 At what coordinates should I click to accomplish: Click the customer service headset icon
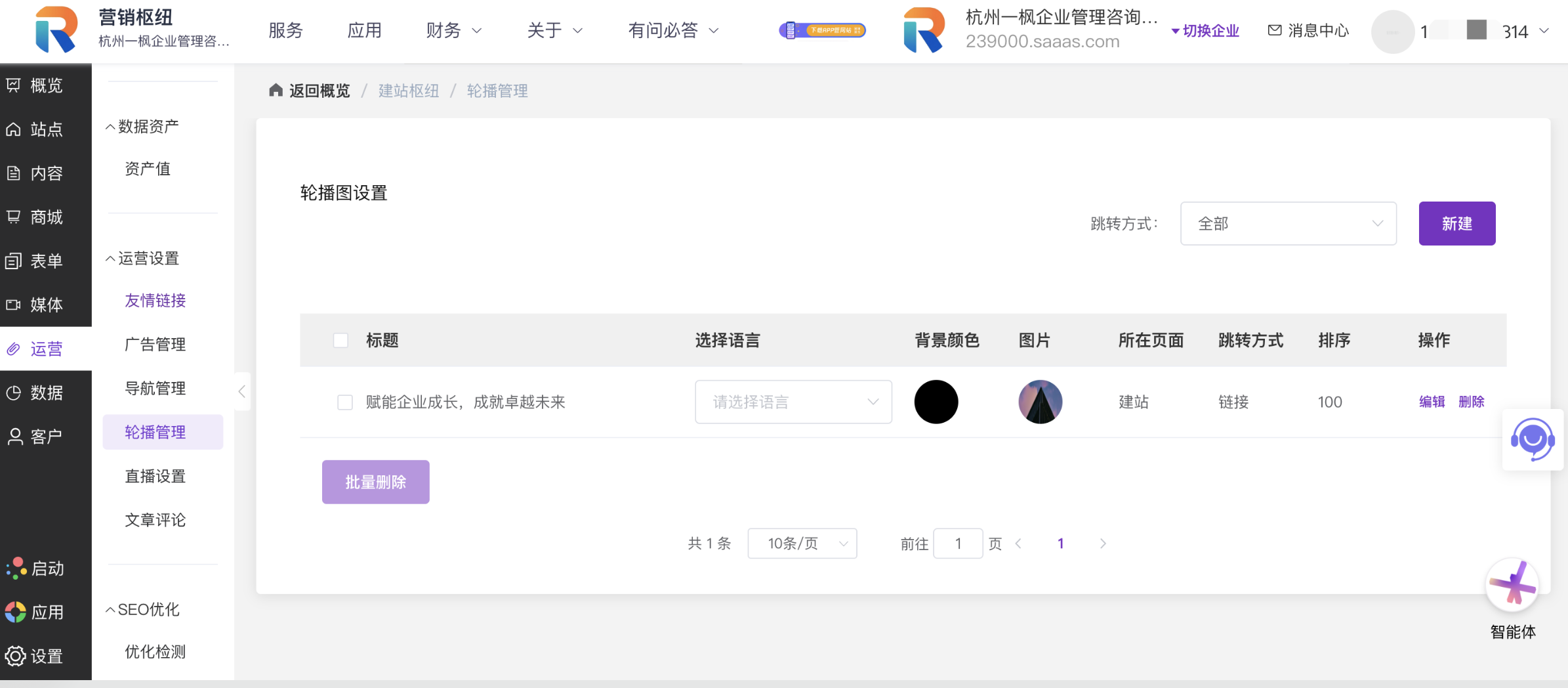tap(1533, 439)
